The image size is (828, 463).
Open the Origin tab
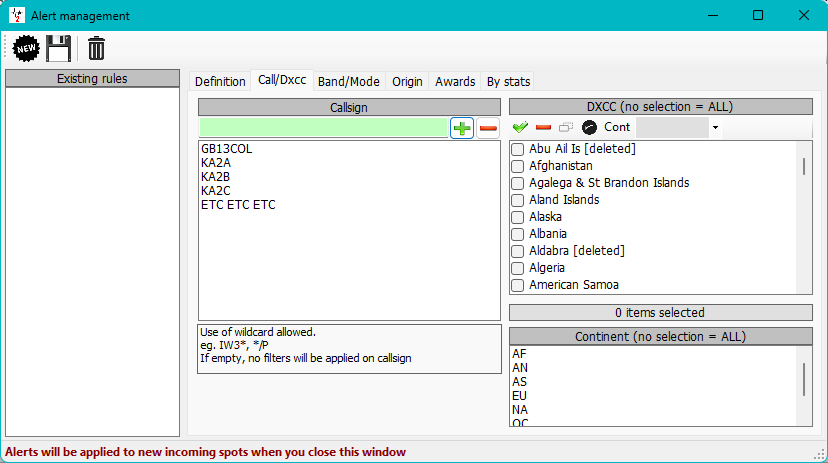tap(407, 81)
